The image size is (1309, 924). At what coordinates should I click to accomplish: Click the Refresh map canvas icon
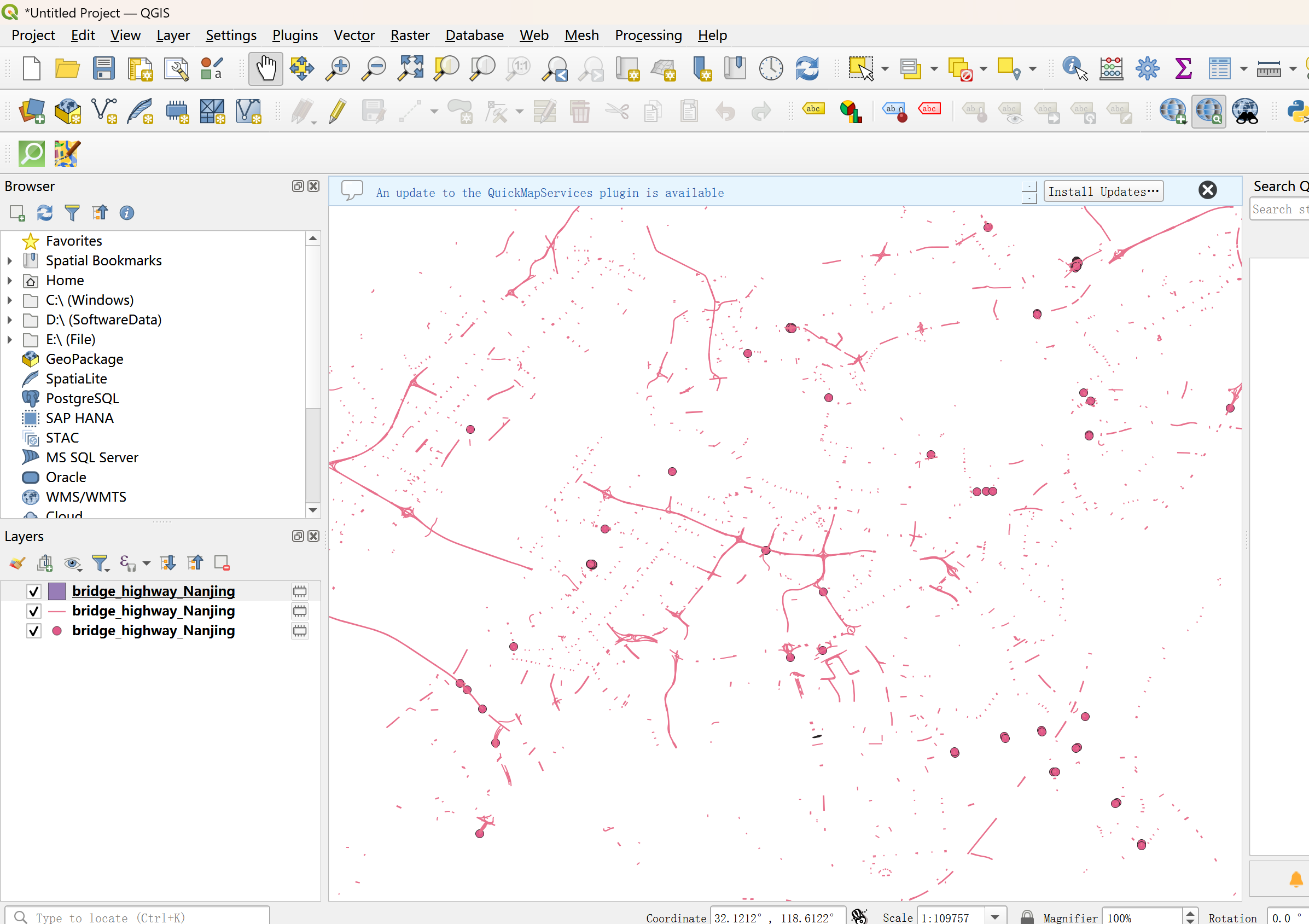[x=807, y=68]
